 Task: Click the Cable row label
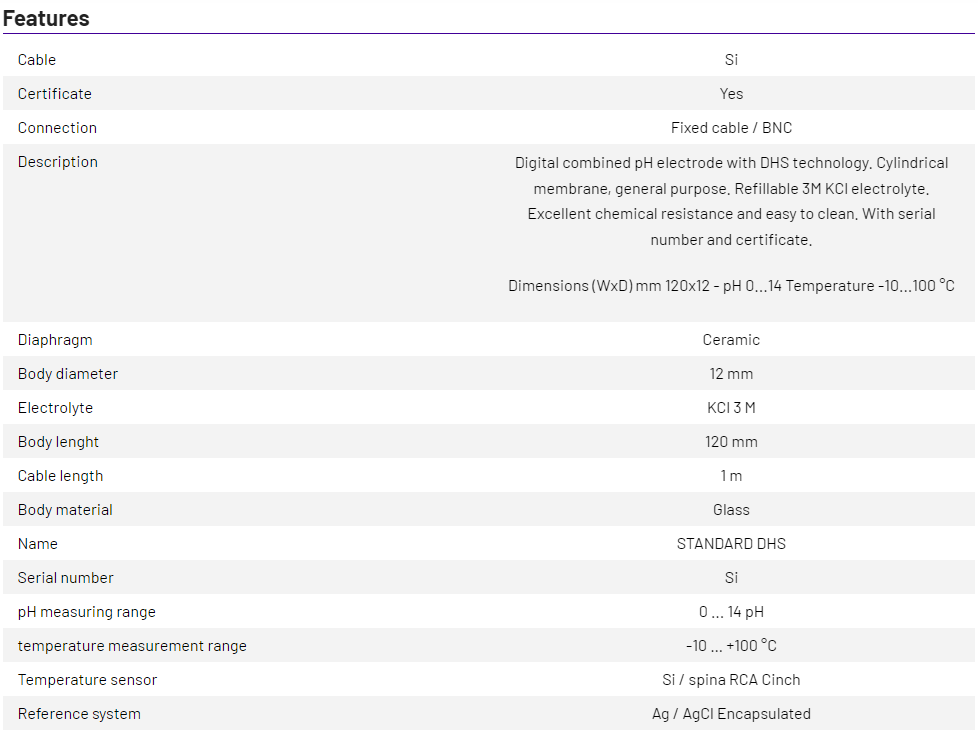click(37, 60)
